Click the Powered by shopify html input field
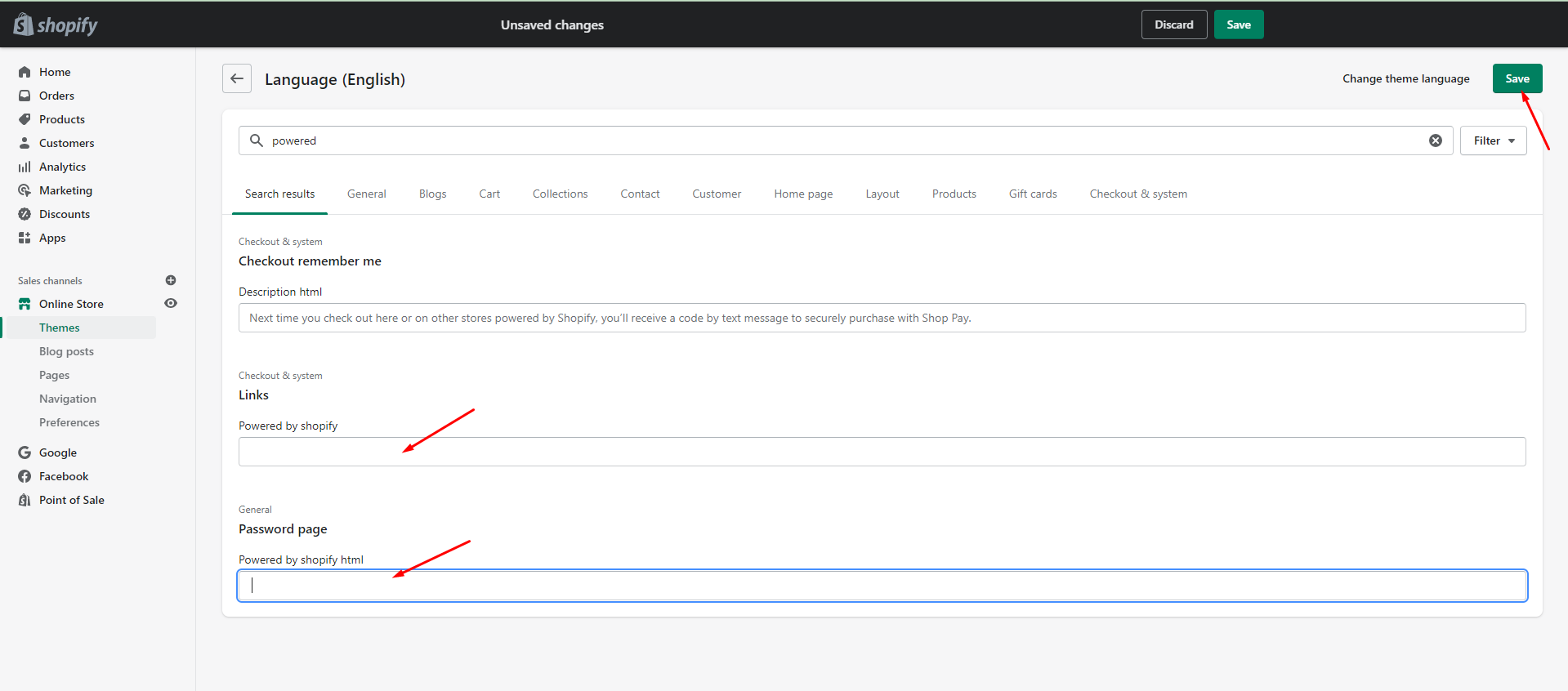This screenshot has width=1568, height=691. point(882,586)
